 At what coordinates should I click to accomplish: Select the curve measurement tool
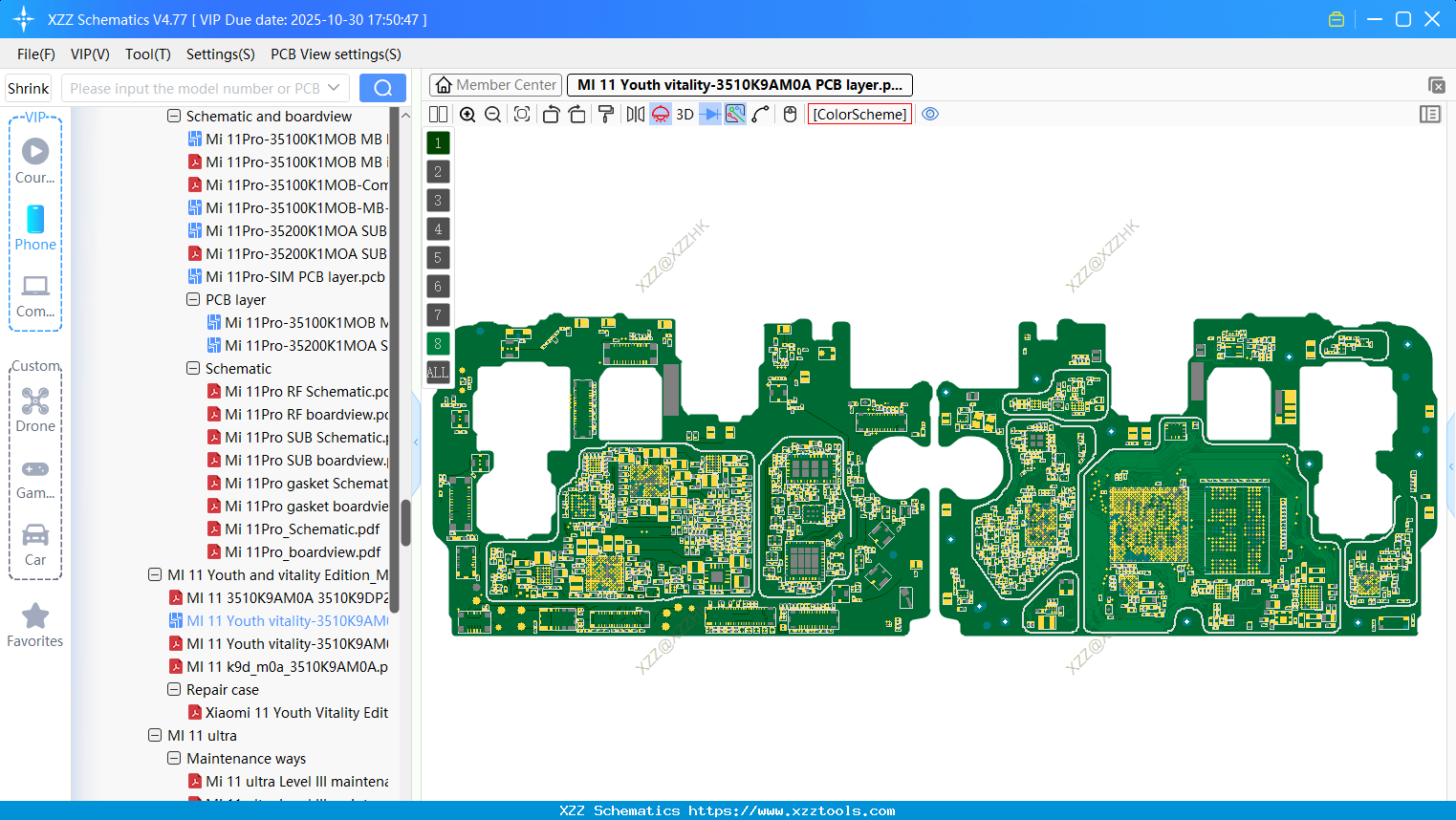(760, 114)
